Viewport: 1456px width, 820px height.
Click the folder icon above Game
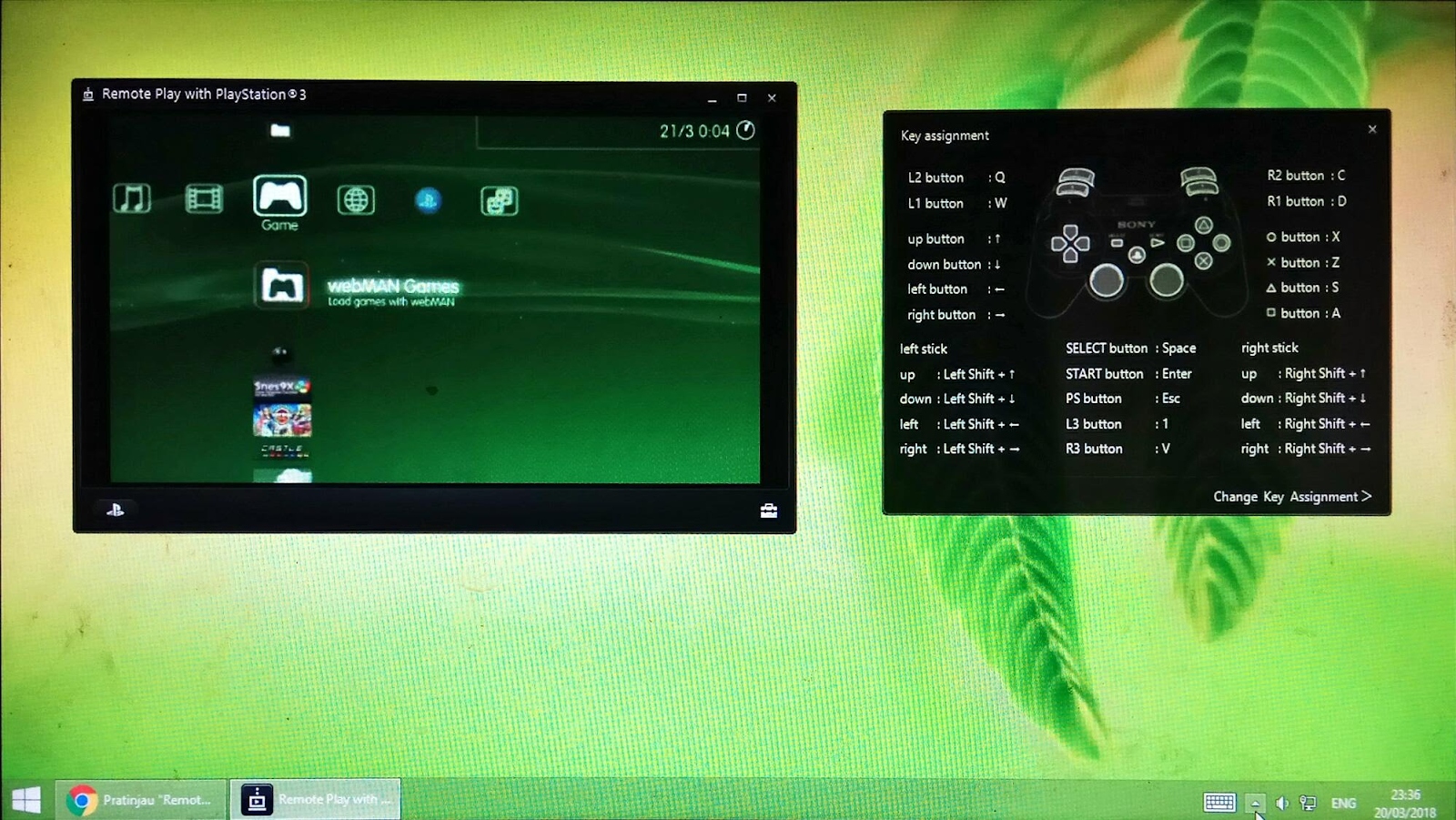[280, 131]
